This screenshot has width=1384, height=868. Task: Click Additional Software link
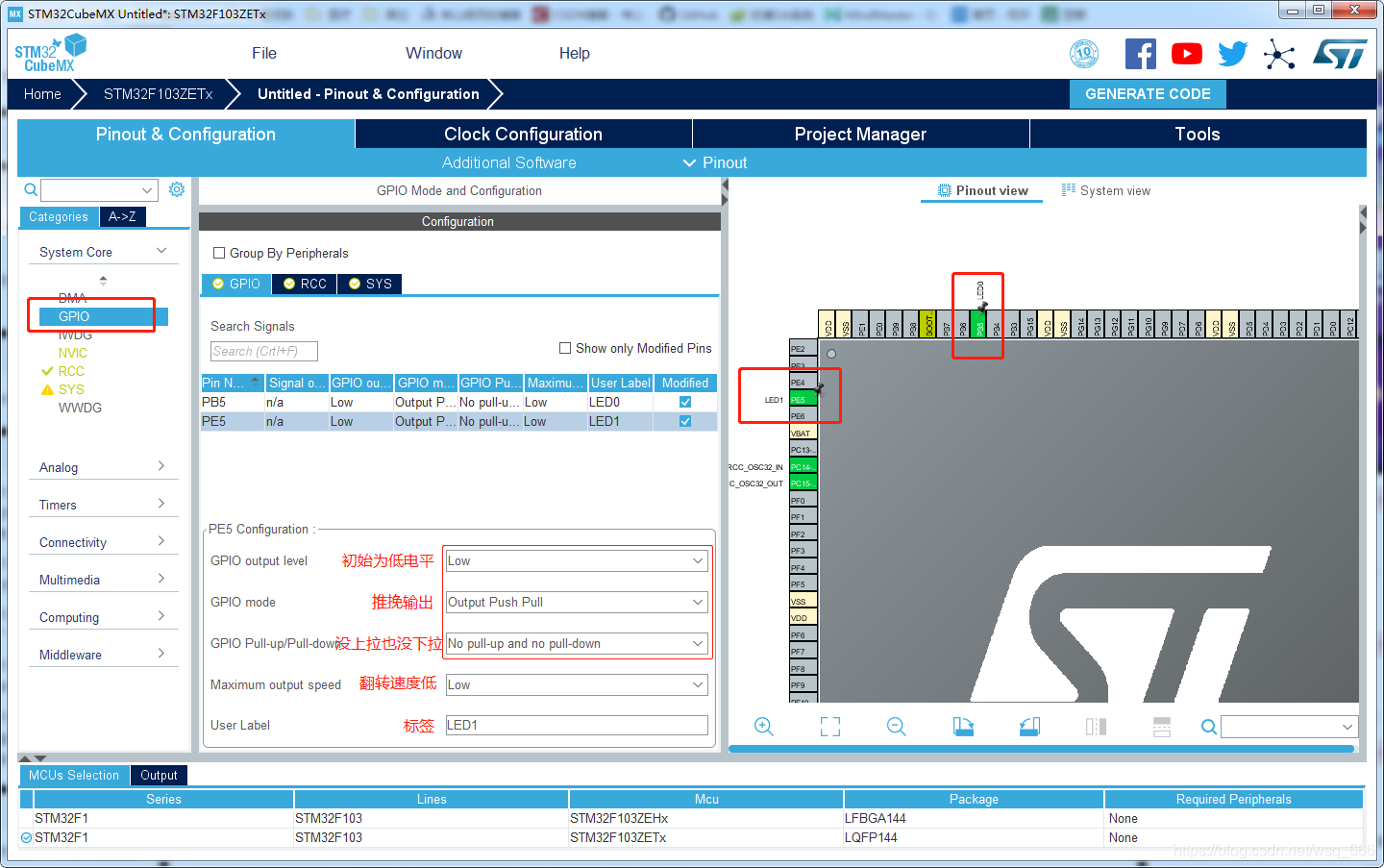[509, 162]
